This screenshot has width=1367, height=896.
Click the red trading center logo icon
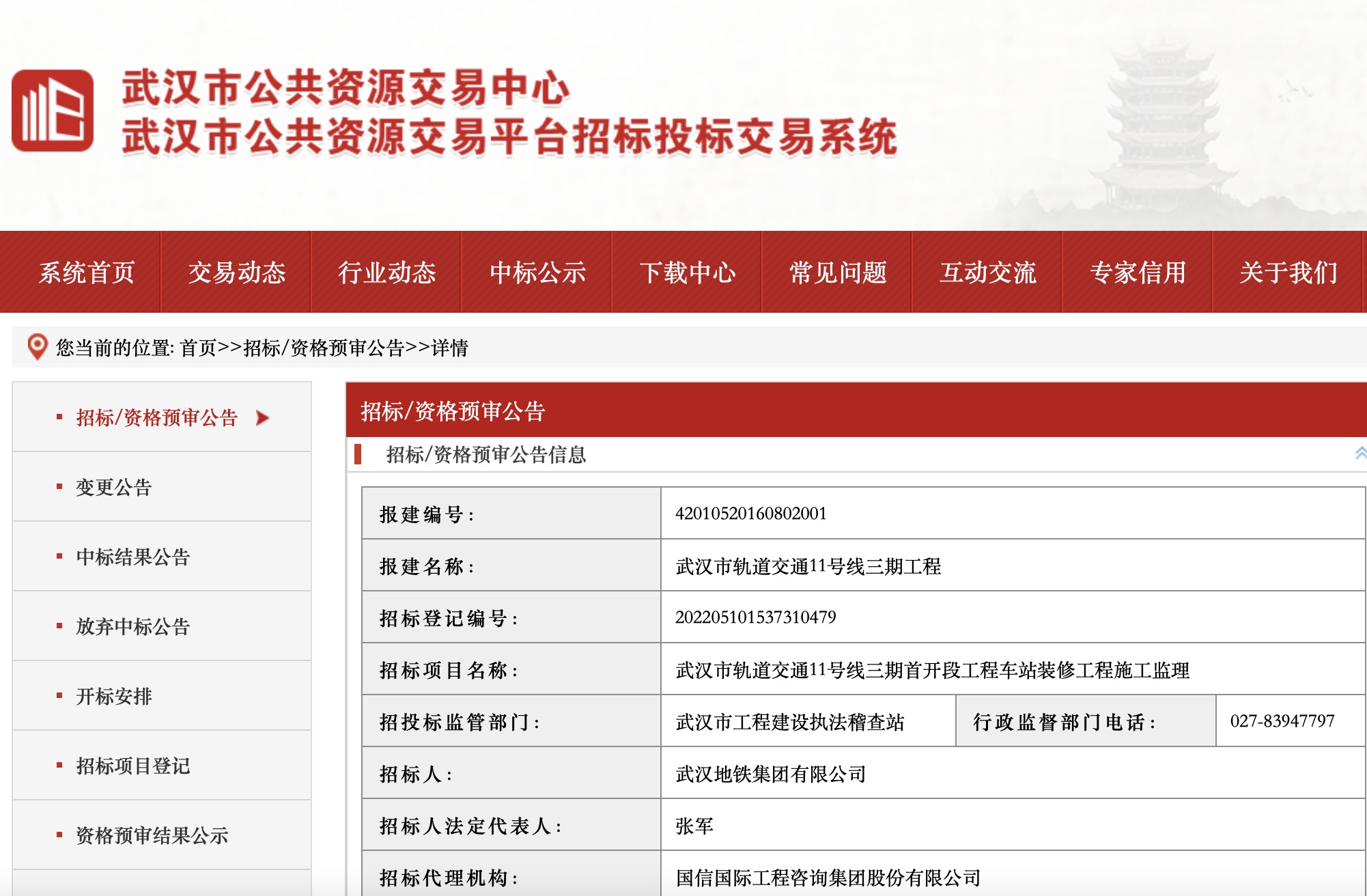tap(53, 111)
